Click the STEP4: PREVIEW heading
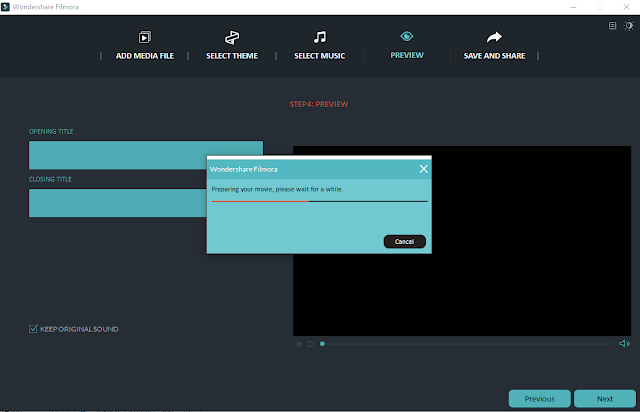 pos(319,104)
